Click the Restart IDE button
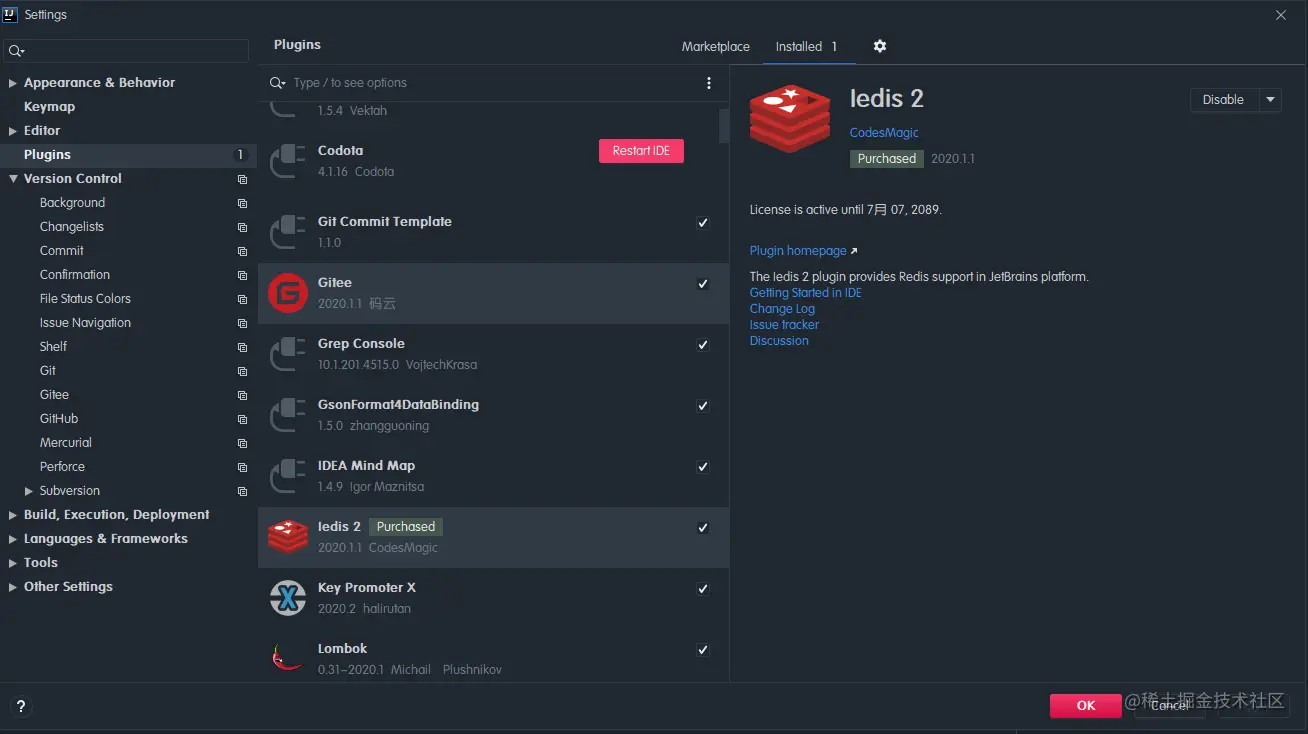The width and height of the screenshot is (1308, 734). pyautogui.click(x=641, y=151)
